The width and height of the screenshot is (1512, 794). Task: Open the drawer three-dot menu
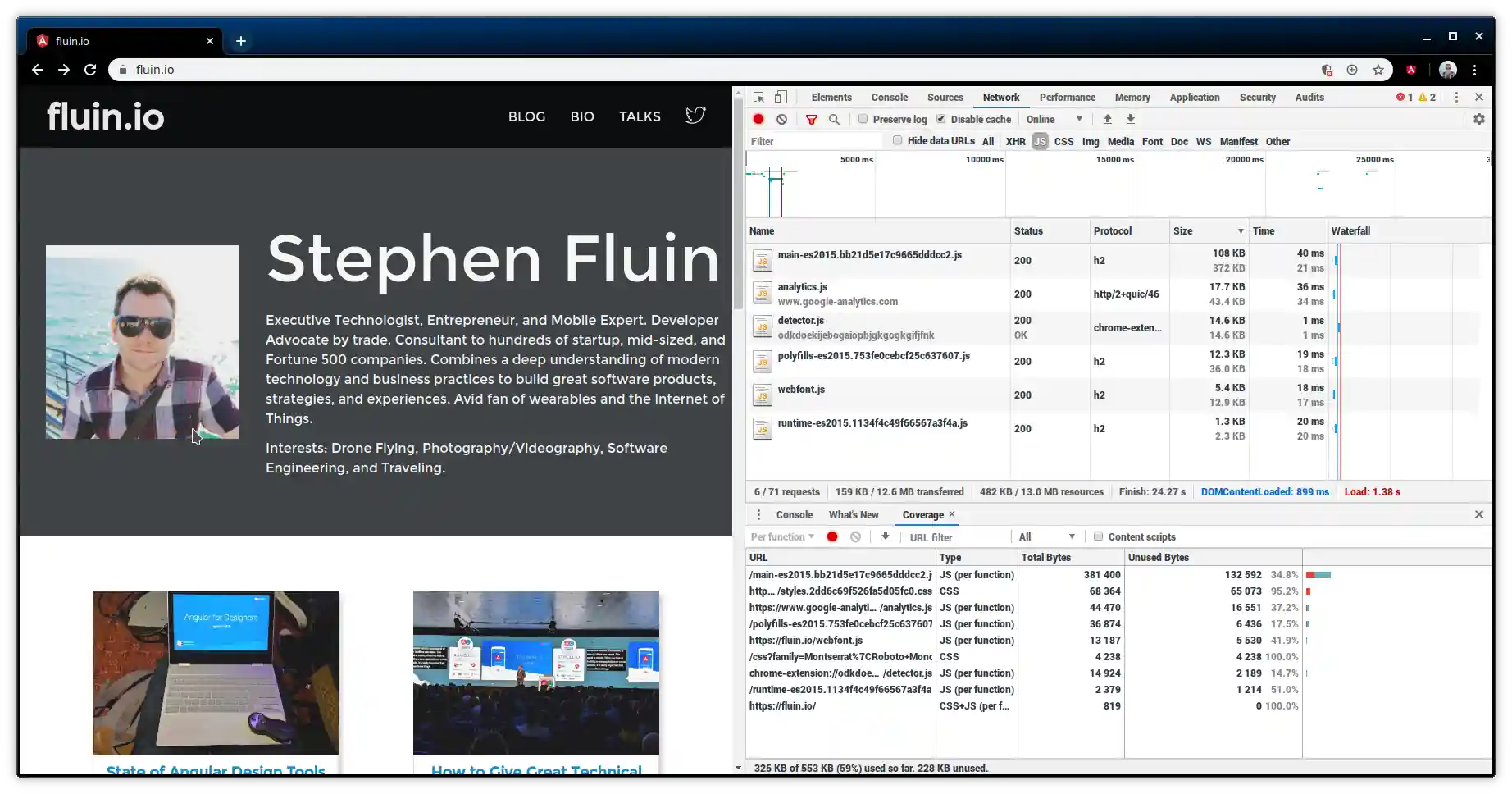click(x=758, y=514)
